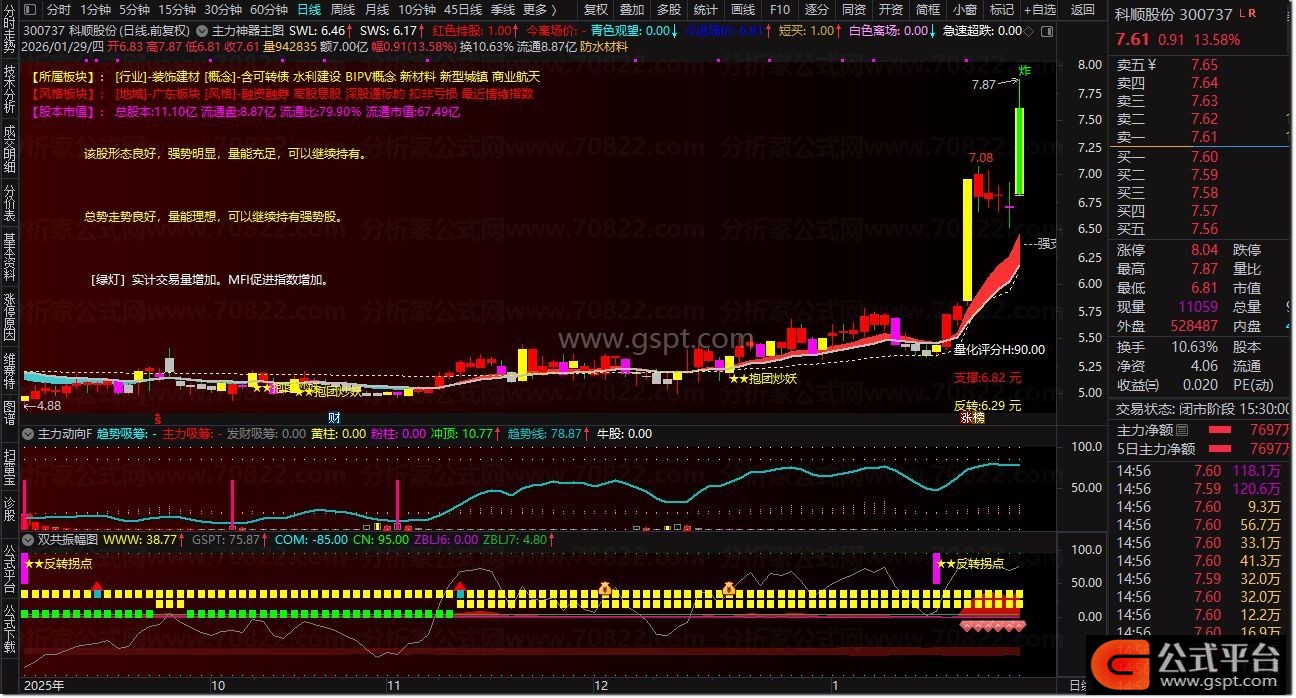Click the 涨榜 label below the candles
The height and width of the screenshot is (698, 1296).
pyautogui.click(x=972, y=418)
